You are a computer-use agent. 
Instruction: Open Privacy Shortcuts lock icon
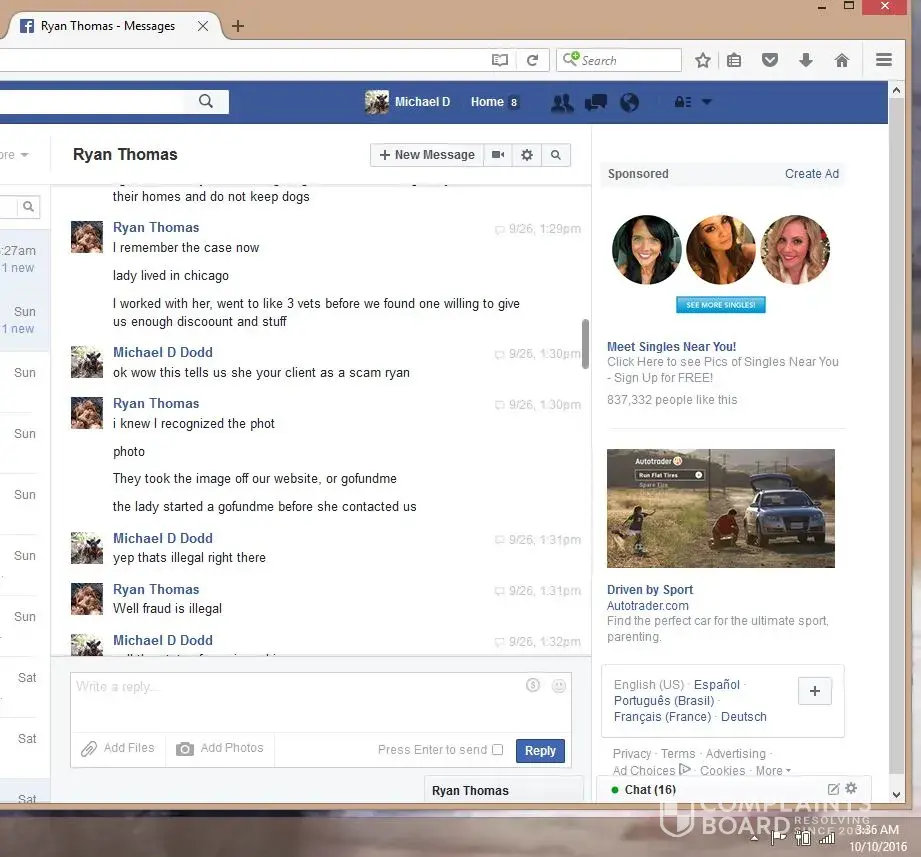682,102
